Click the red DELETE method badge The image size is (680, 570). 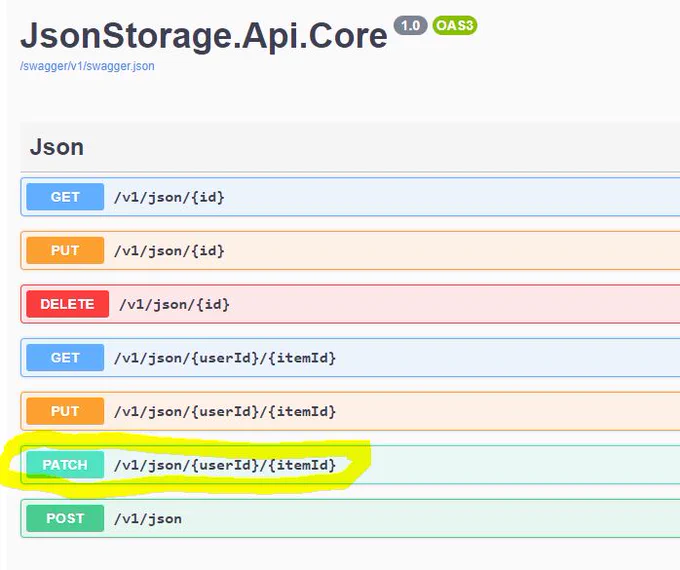pyautogui.click(x=68, y=304)
